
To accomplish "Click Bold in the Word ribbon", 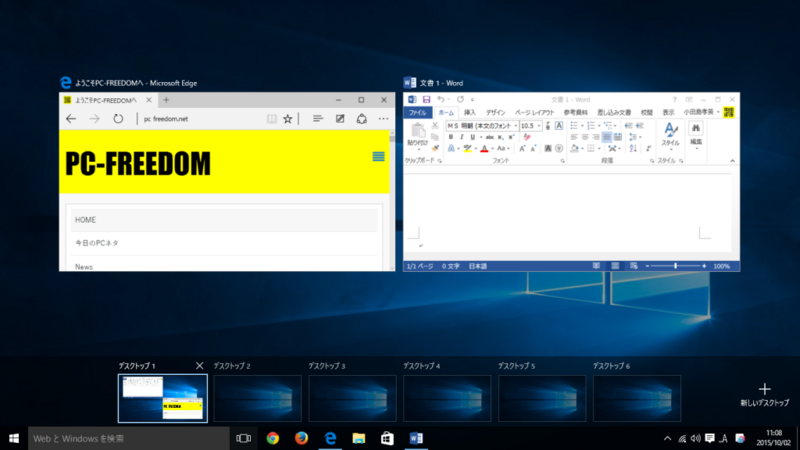I will [x=451, y=137].
